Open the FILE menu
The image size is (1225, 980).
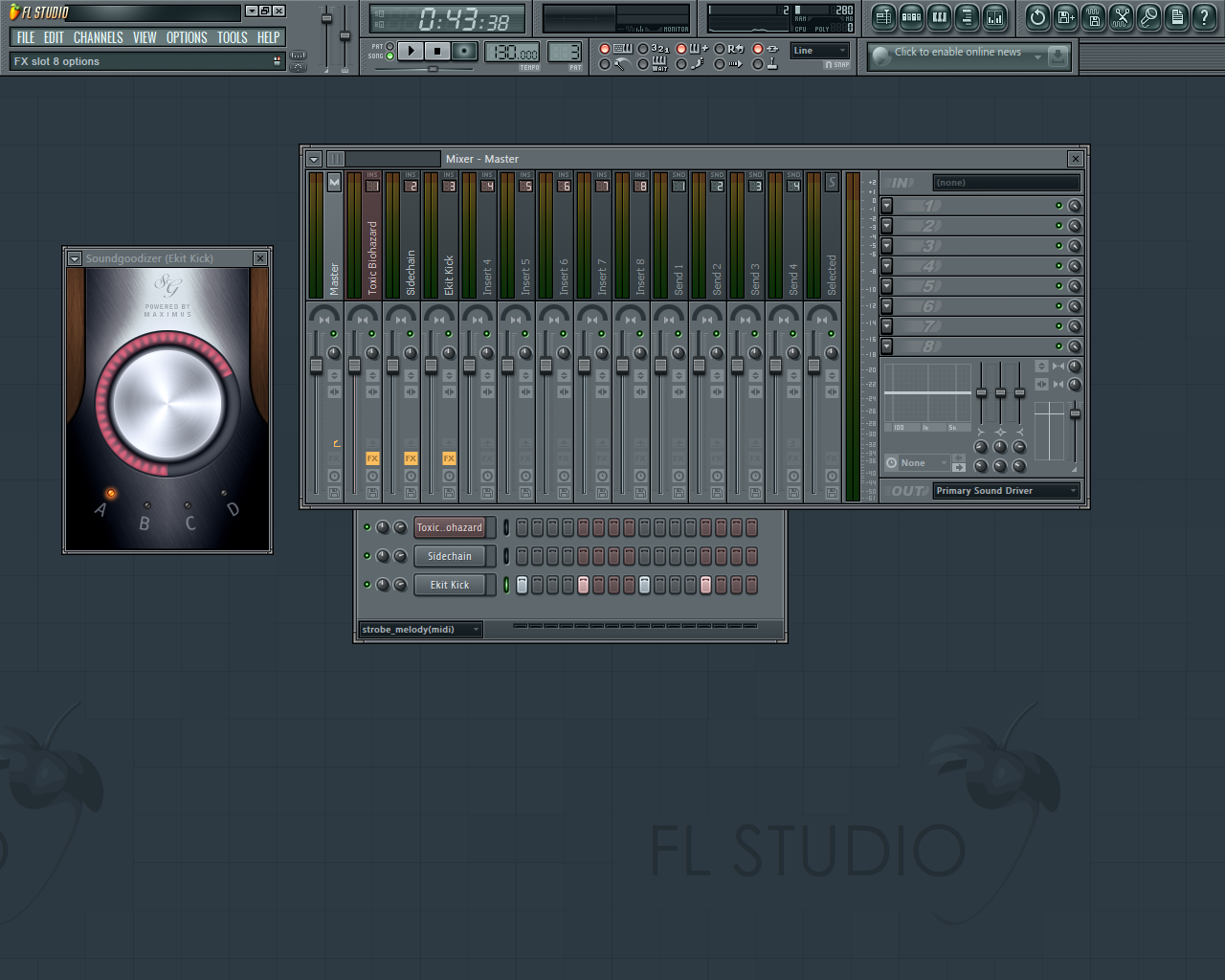pyautogui.click(x=26, y=37)
